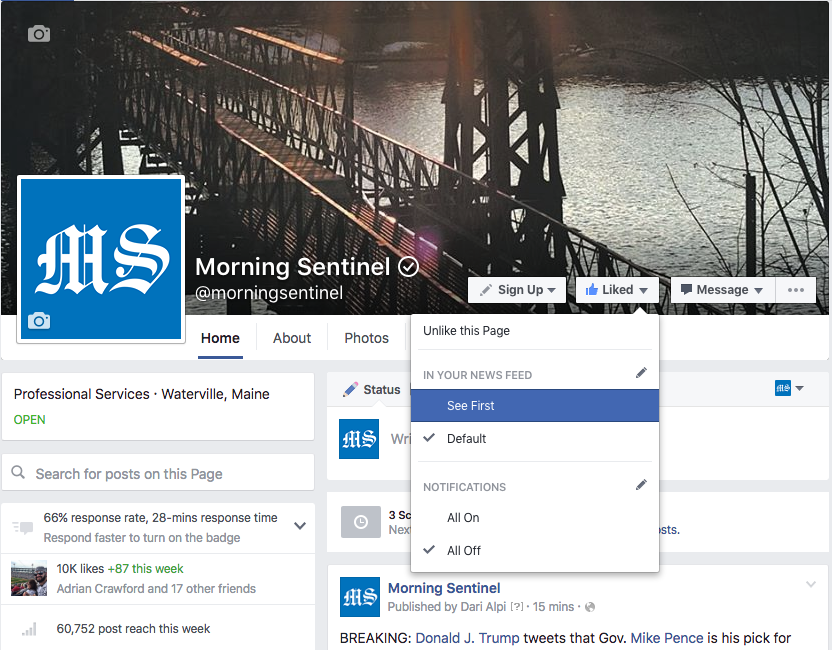The image size is (832, 650).
Task: Click the cover photo camera icon
Action: pyautogui.click(x=39, y=34)
